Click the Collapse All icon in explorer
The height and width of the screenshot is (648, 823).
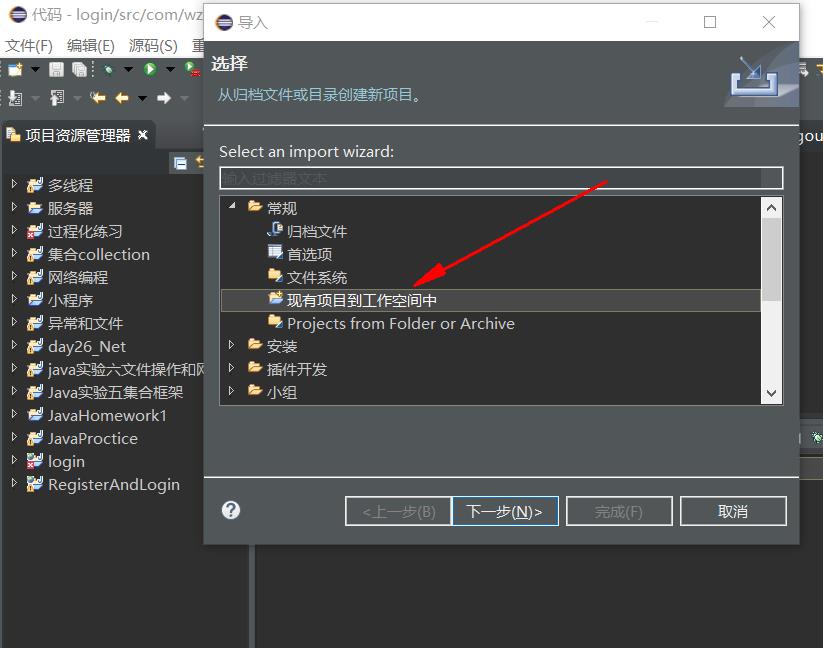point(181,163)
